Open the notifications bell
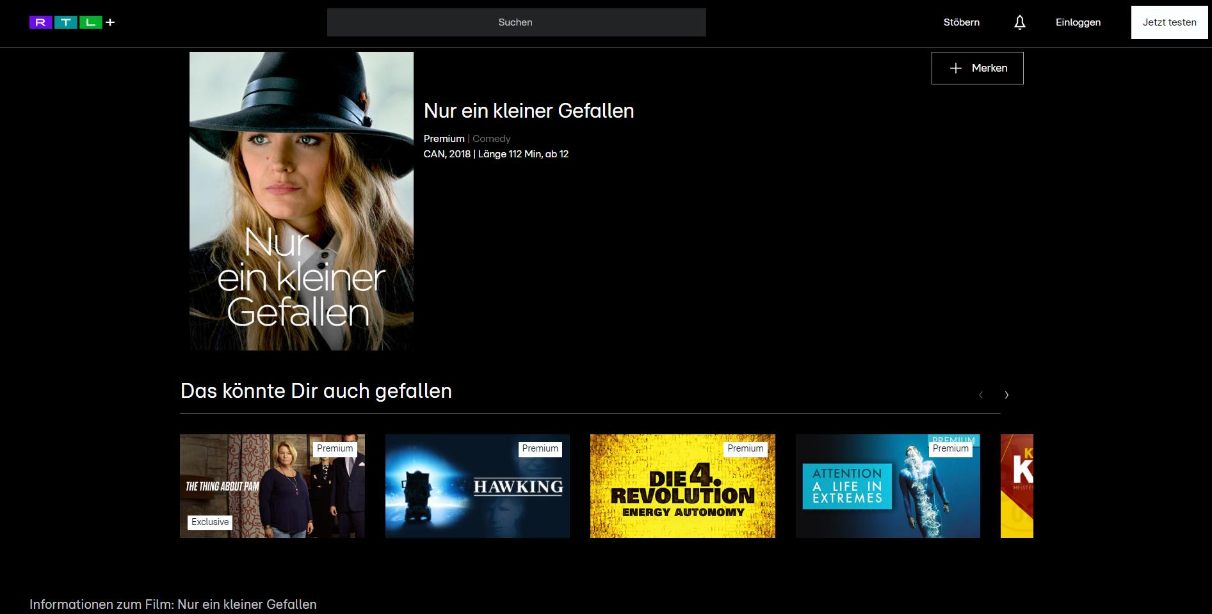1212x614 pixels. pos(1019,22)
